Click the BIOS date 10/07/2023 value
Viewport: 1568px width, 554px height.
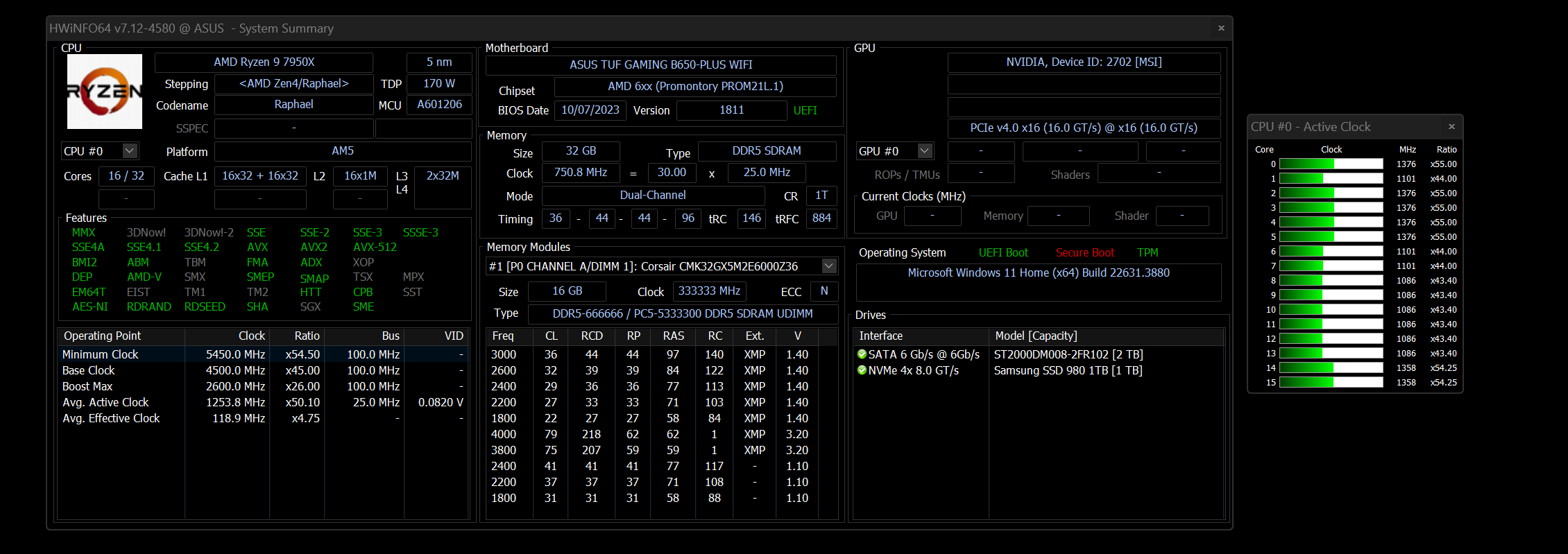tap(590, 110)
